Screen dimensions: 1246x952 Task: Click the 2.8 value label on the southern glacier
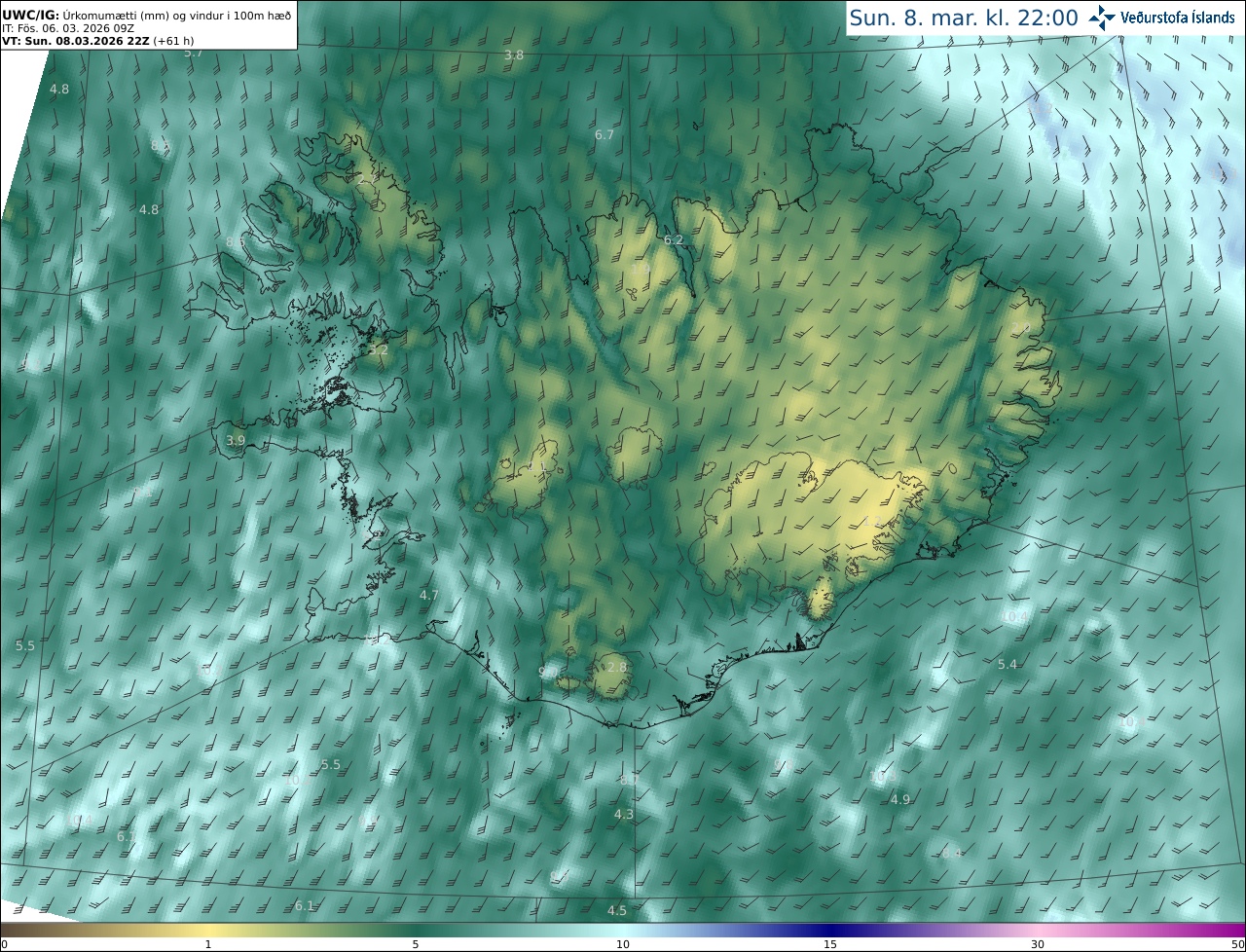click(617, 667)
